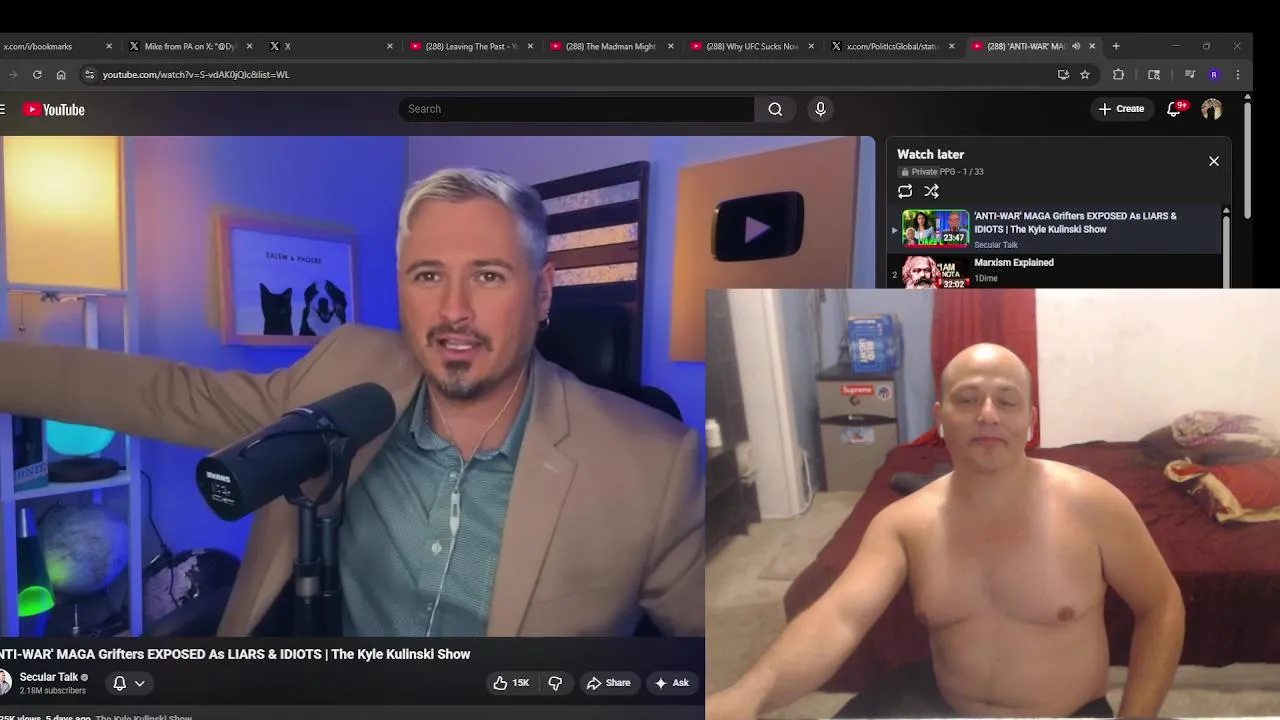Open the Secular Talk channel name
Image resolution: width=1280 pixels, height=720 pixels.
[x=49, y=677]
